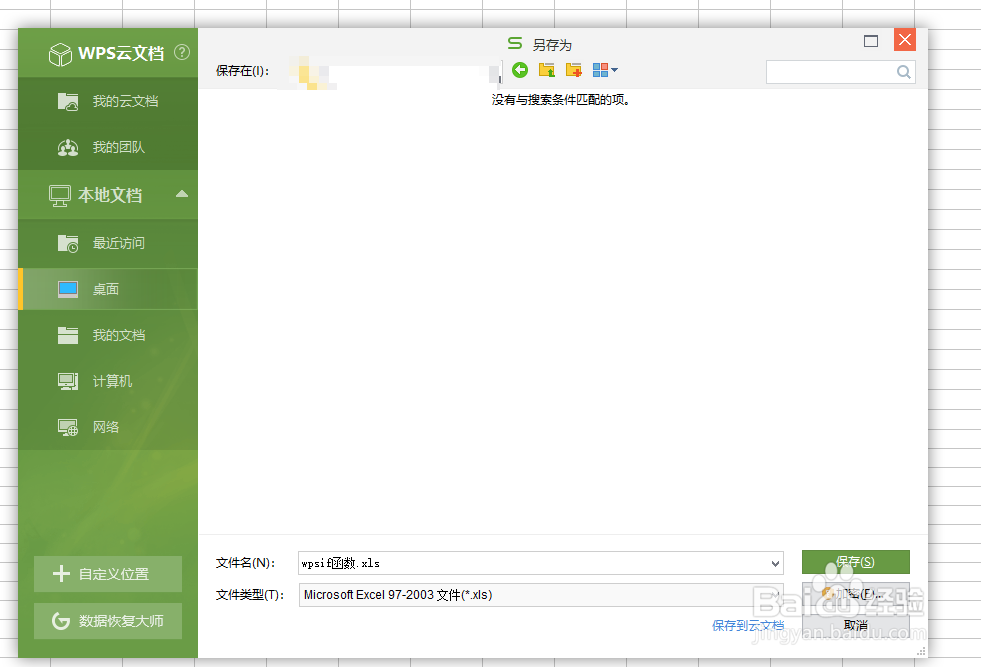Open WPS cloud docs help icon
The width and height of the screenshot is (981, 667).
click(x=182, y=52)
